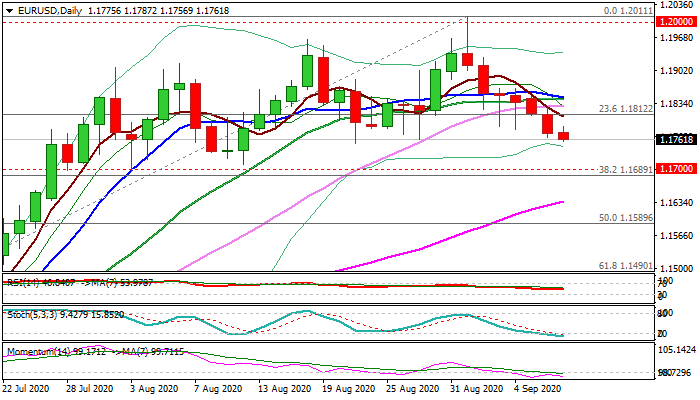Click the current price tag 1.17618
This screenshot has width=700, height=400.
[x=678, y=140]
